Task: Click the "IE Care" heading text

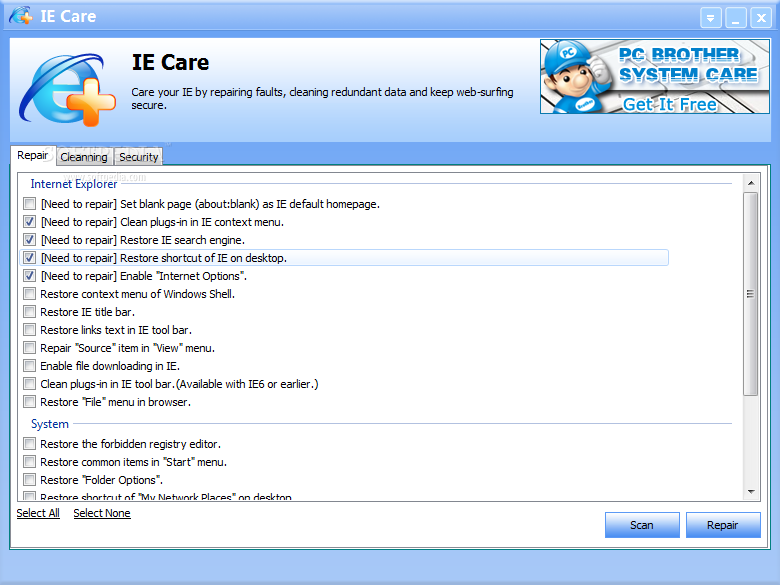Action: pyautogui.click(x=170, y=63)
